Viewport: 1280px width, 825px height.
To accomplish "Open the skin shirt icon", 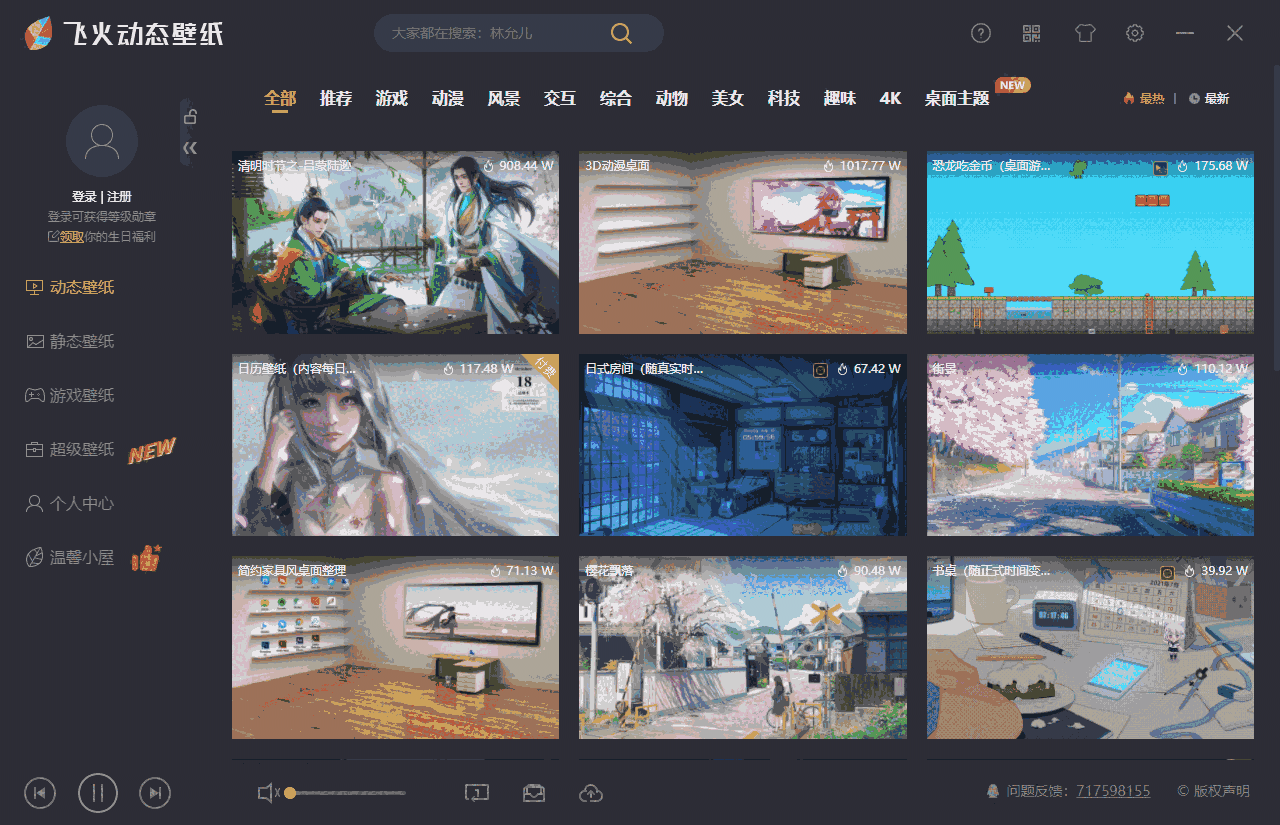I will click(1085, 33).
